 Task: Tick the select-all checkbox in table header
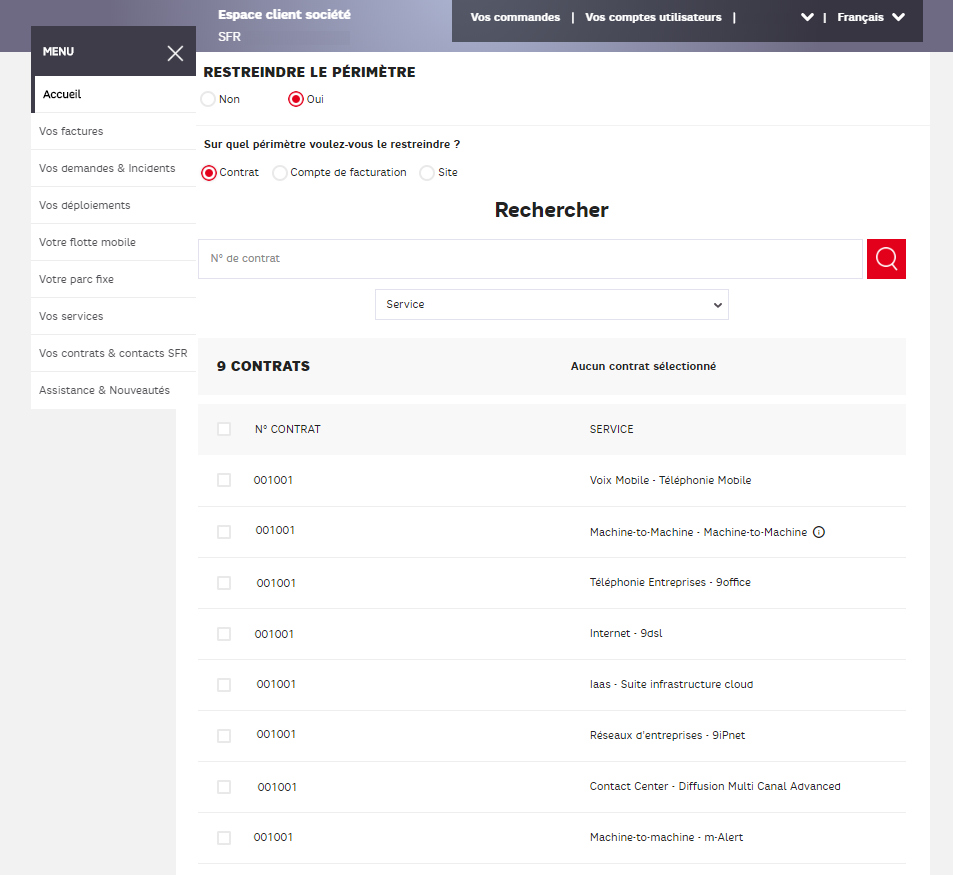point(224,429)
